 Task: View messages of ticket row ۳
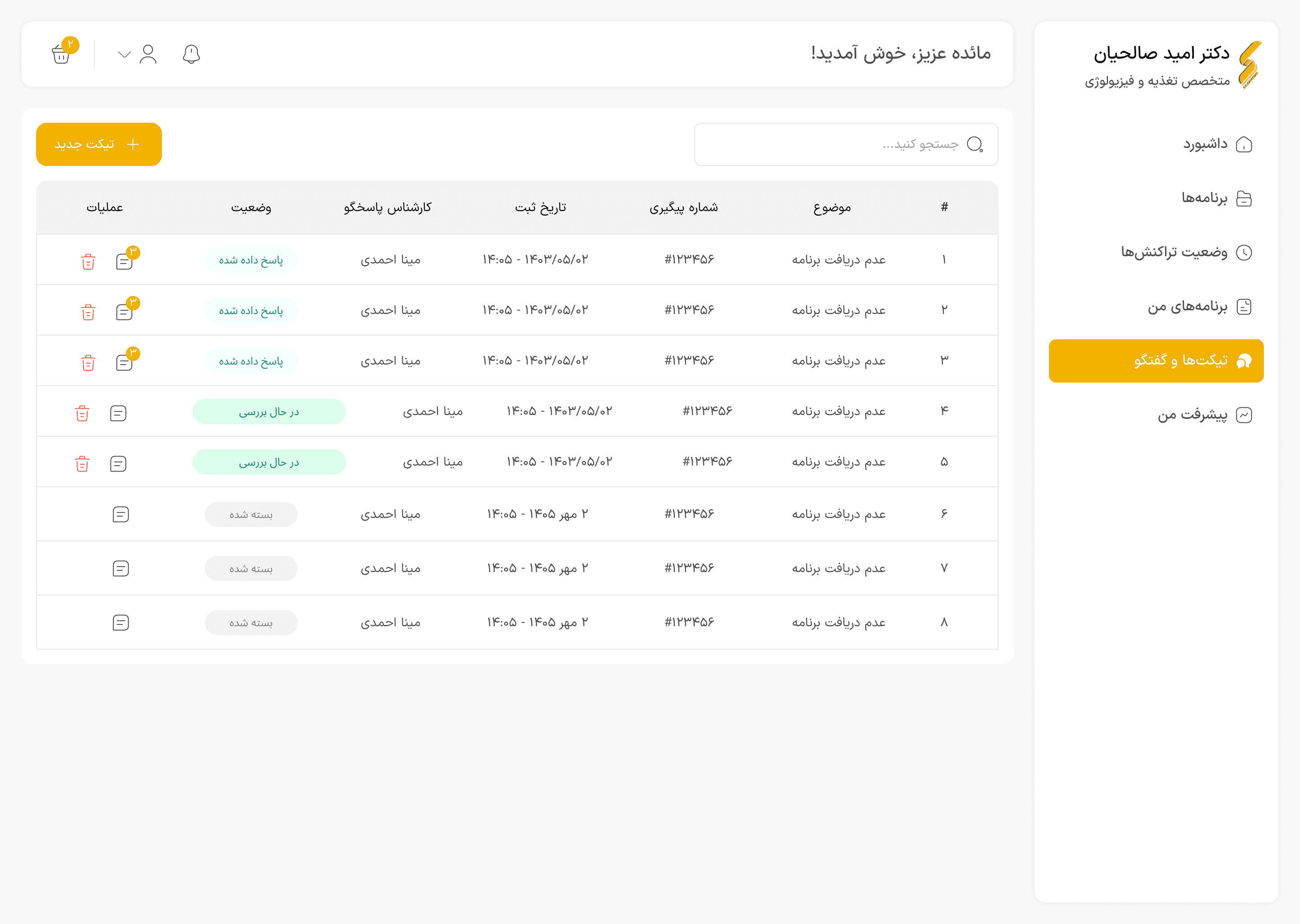(x=124, y=363)
